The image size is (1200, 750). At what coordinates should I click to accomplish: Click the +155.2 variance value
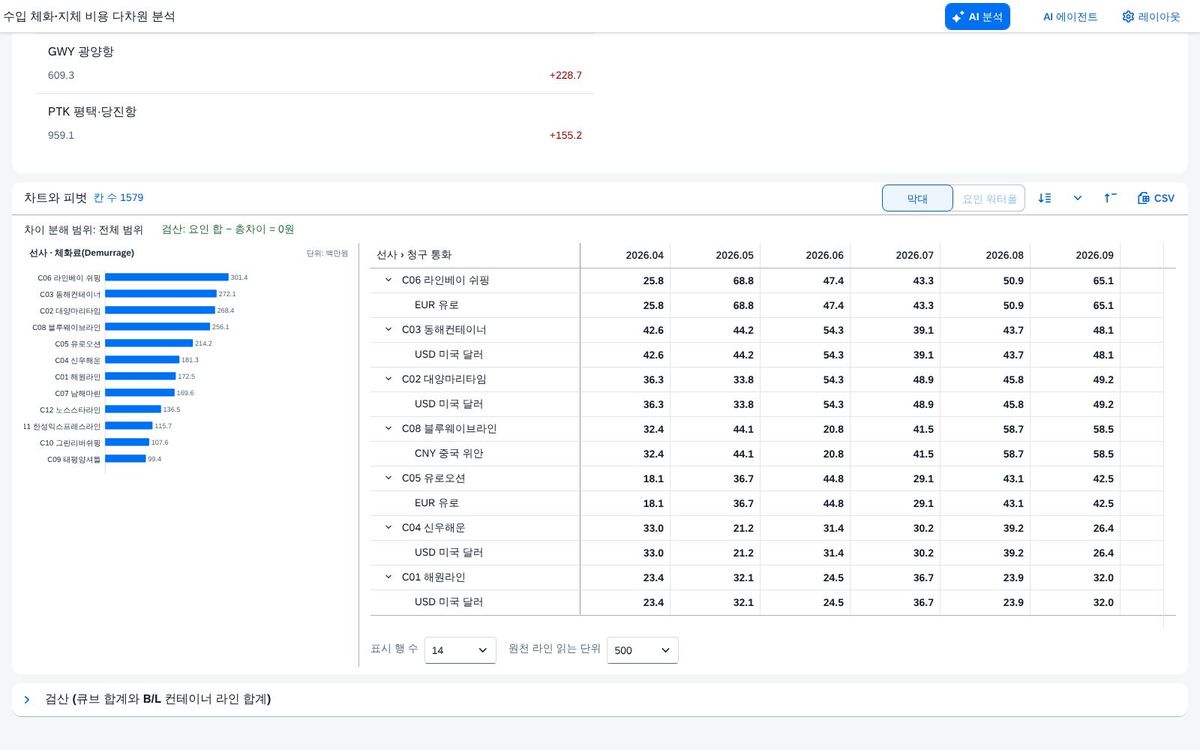click(x=565, y=135)
